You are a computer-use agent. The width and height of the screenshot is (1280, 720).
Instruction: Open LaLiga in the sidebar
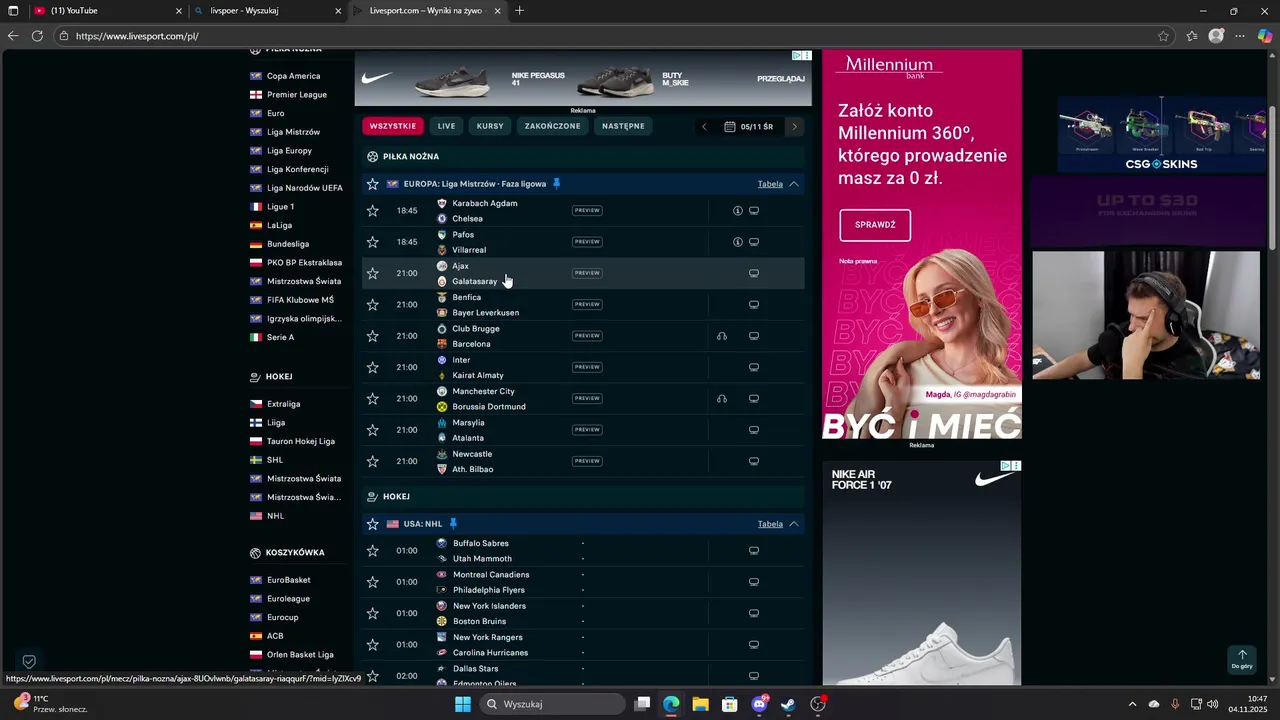pyautogui.click(x=280, y=225)
